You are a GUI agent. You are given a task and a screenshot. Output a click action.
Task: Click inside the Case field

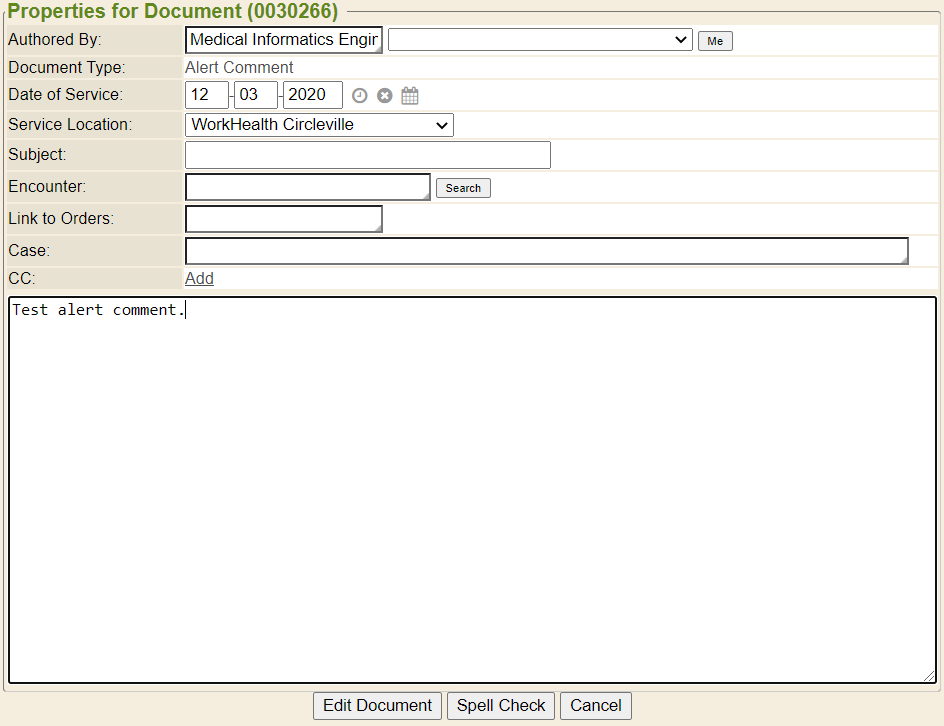546,251
